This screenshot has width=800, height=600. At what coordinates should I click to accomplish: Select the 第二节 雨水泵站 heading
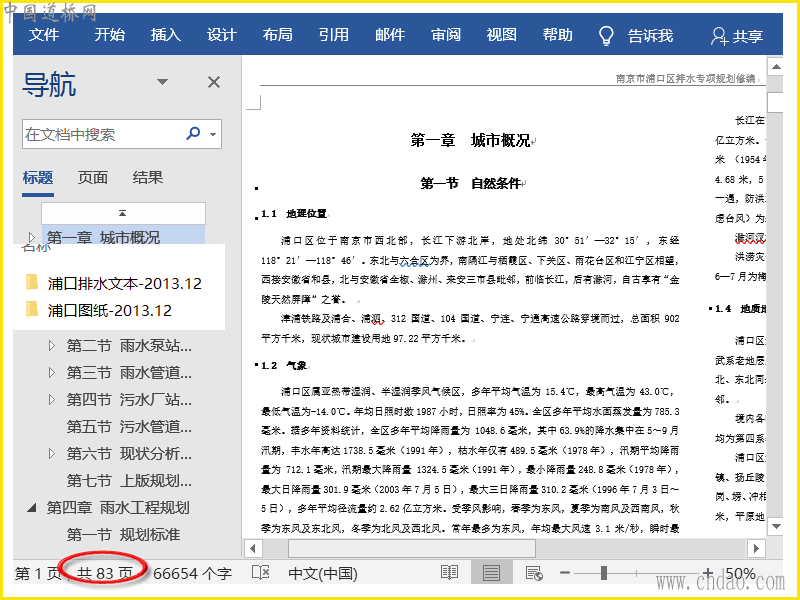(129, 346)
